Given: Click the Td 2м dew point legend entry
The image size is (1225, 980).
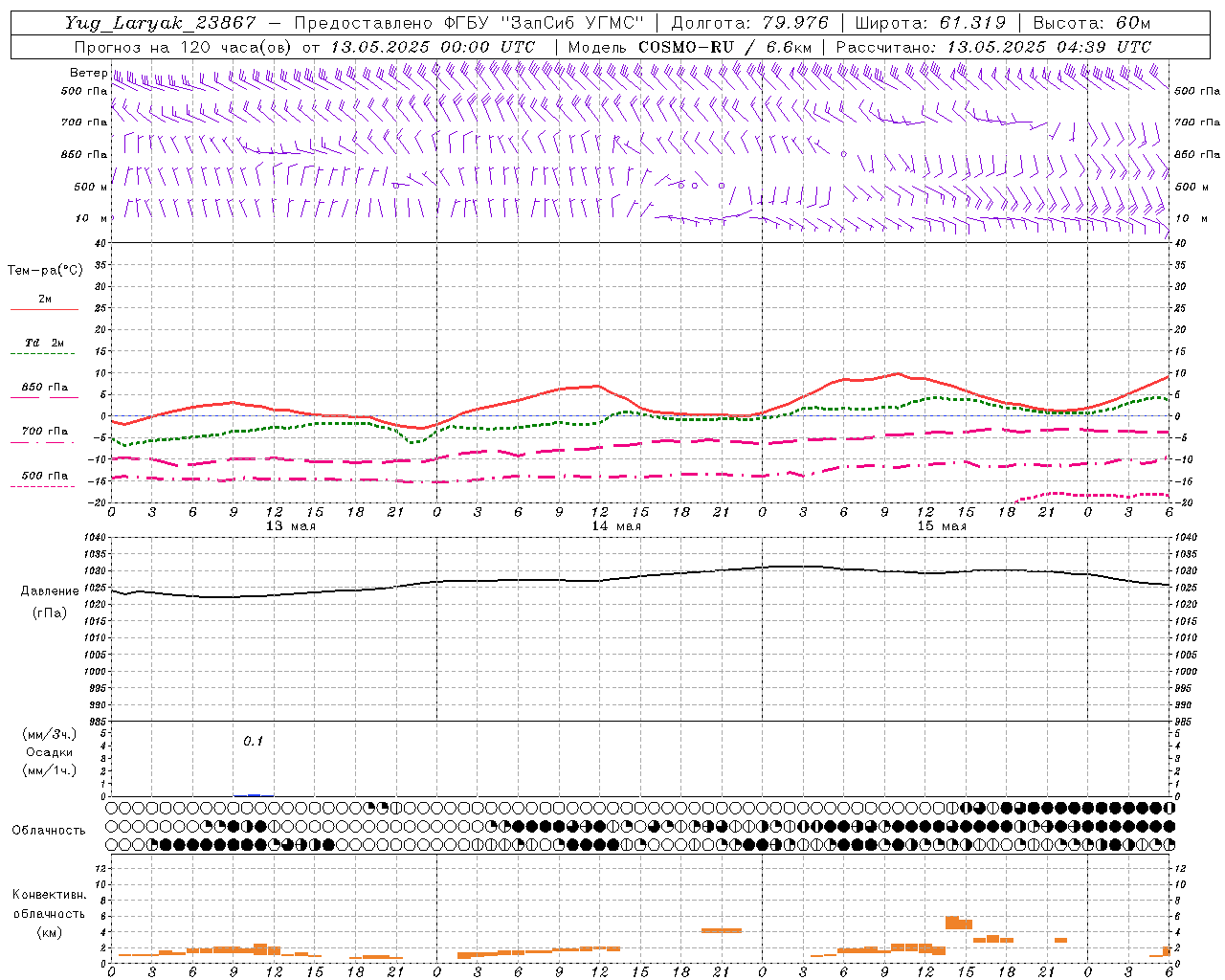Looking at the screenshot, I should point(44,343).
